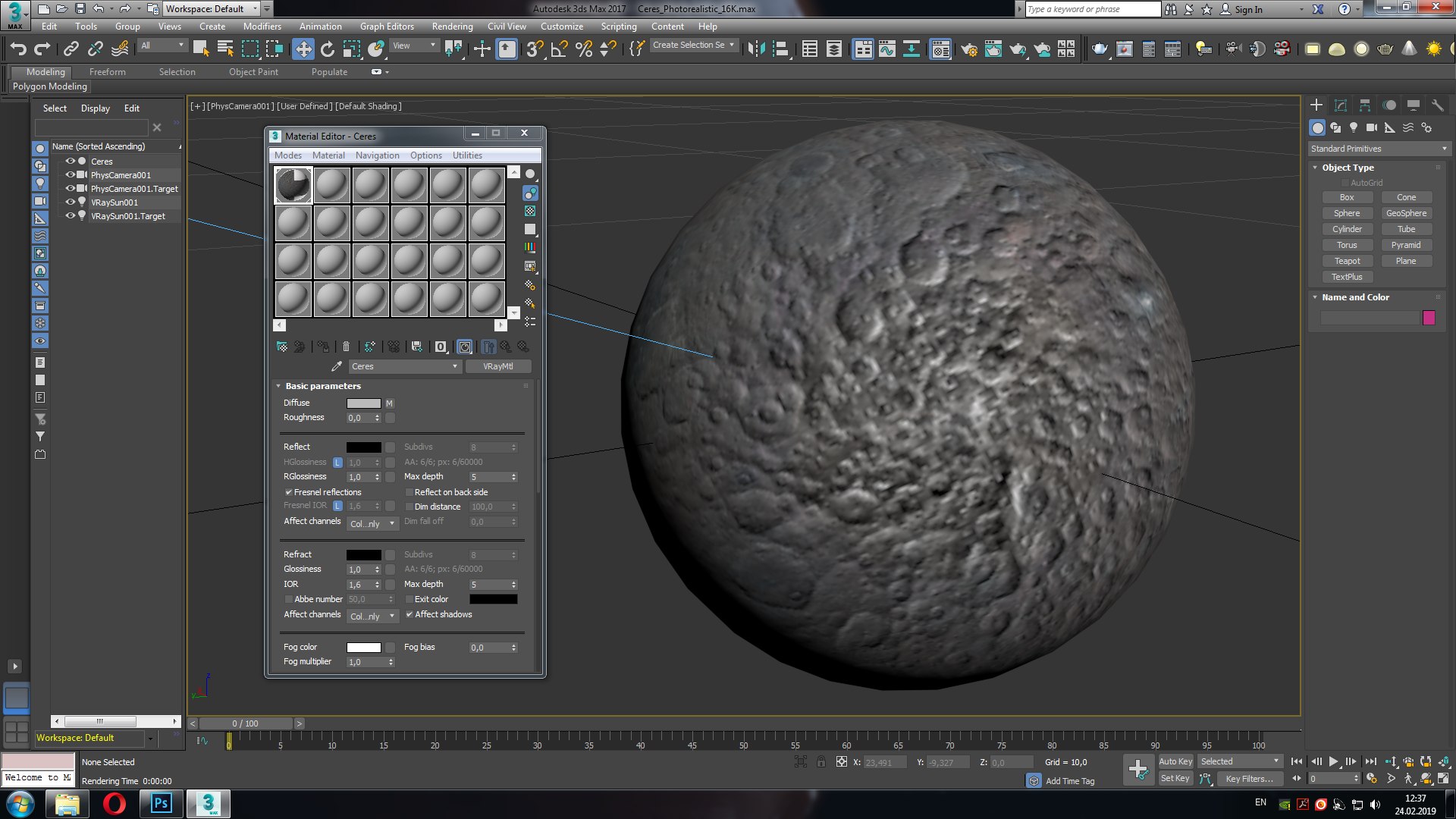Toggle Affect shadows checkbox
This screenshot has height=819, width=1456.
point(409,614)
